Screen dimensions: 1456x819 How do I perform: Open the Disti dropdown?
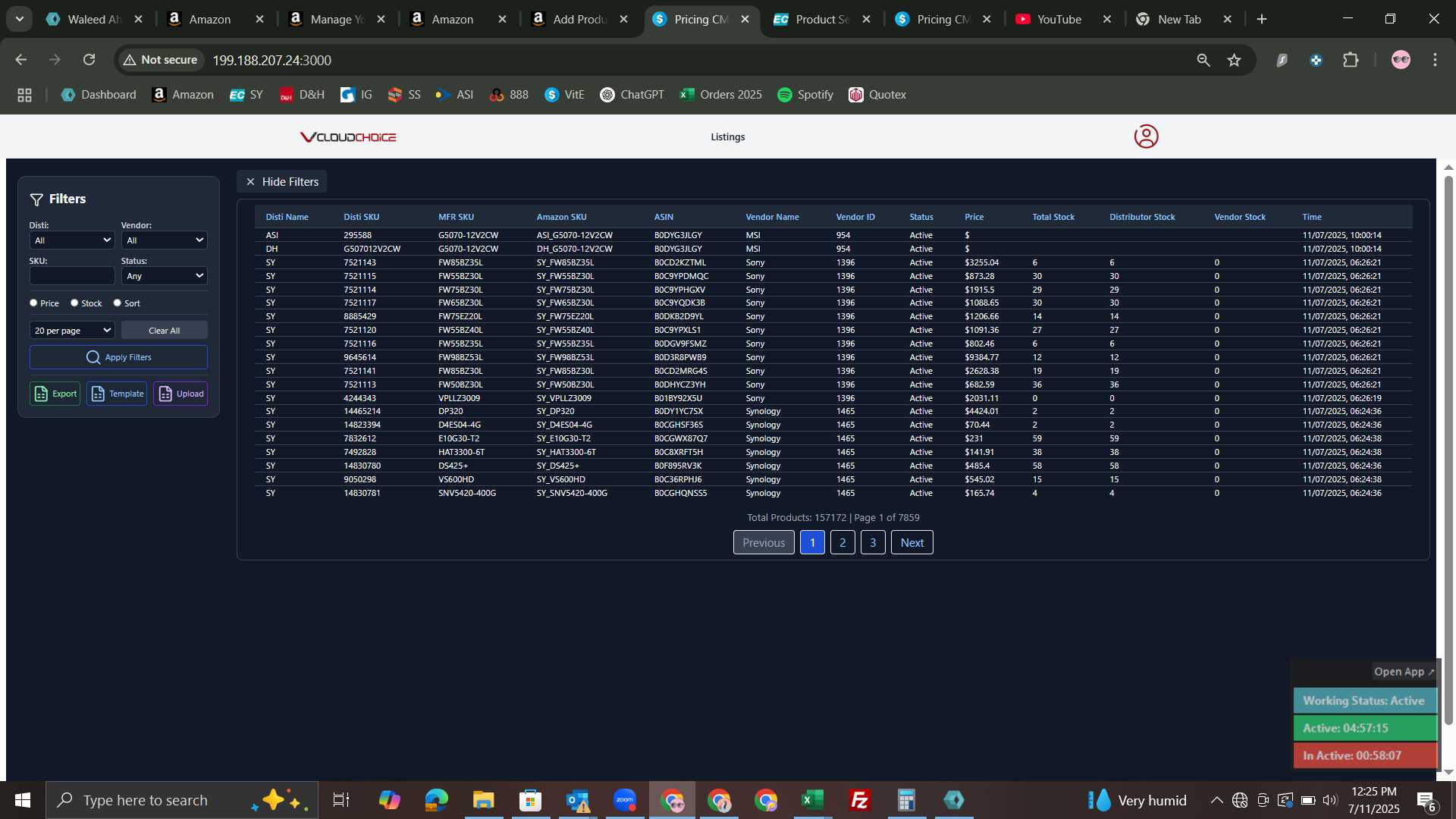[72, 240]
